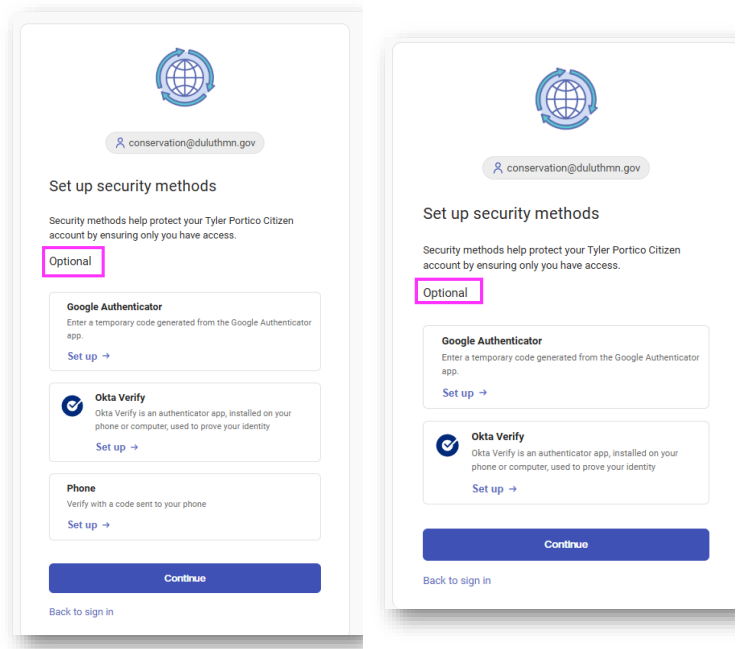Screen dimensions: 754x649
Task: Click Google Authenticator card heading on right
Action: (x=491, y=341)
